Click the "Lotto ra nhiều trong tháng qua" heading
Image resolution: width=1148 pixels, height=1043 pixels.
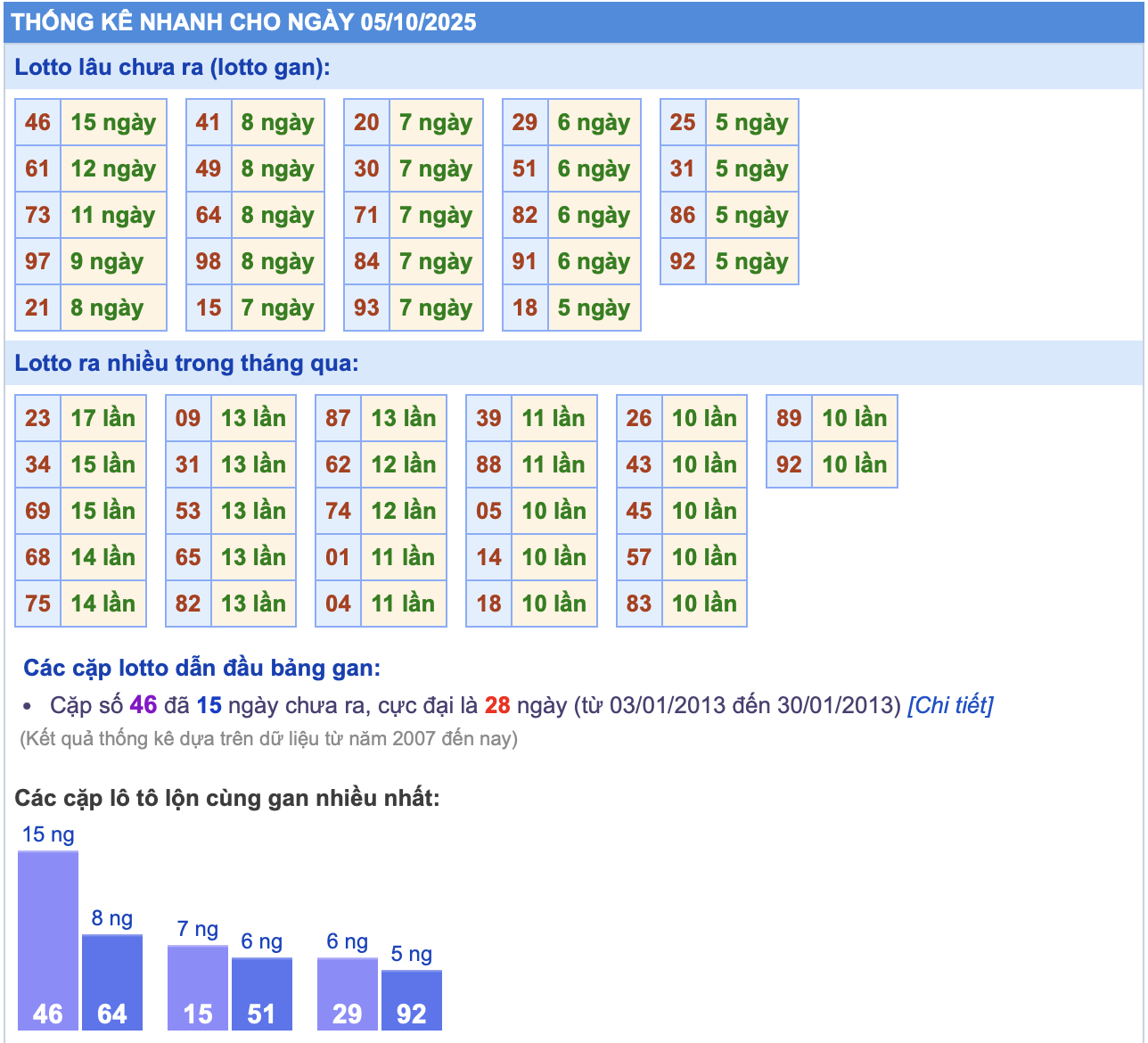(x=186, y=364)
